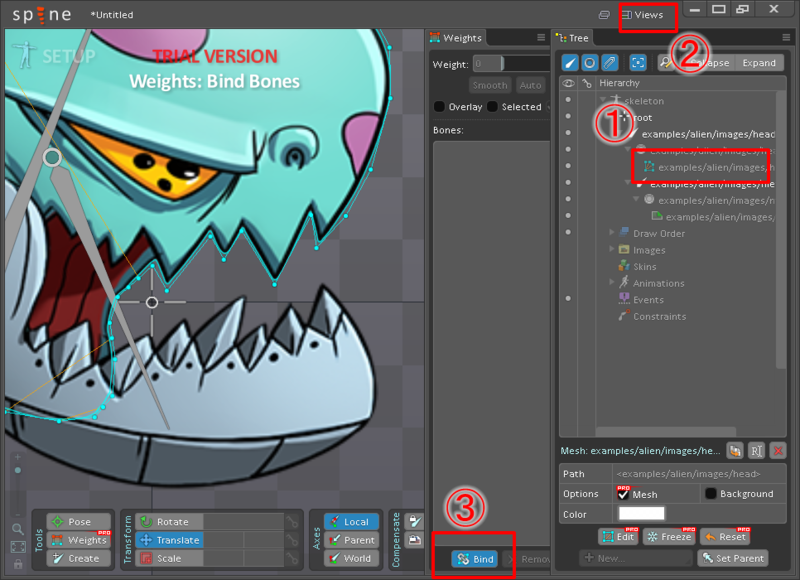The width and height of the screenshot is (800, 580).
Task: Open the Tree panel menu icon
Action: 786,37
